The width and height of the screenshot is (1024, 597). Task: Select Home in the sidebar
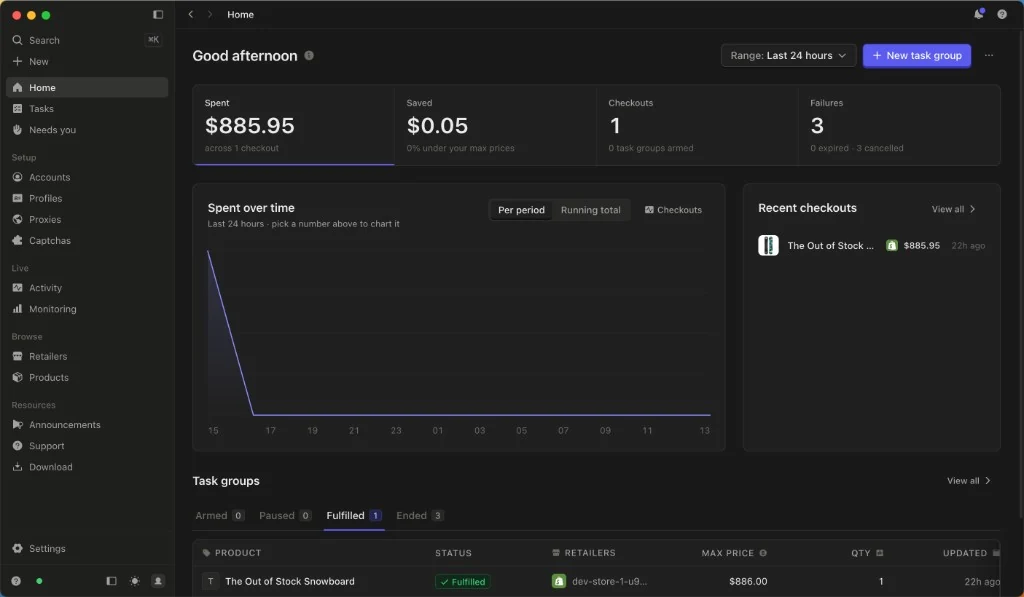[x=87, y=88]
